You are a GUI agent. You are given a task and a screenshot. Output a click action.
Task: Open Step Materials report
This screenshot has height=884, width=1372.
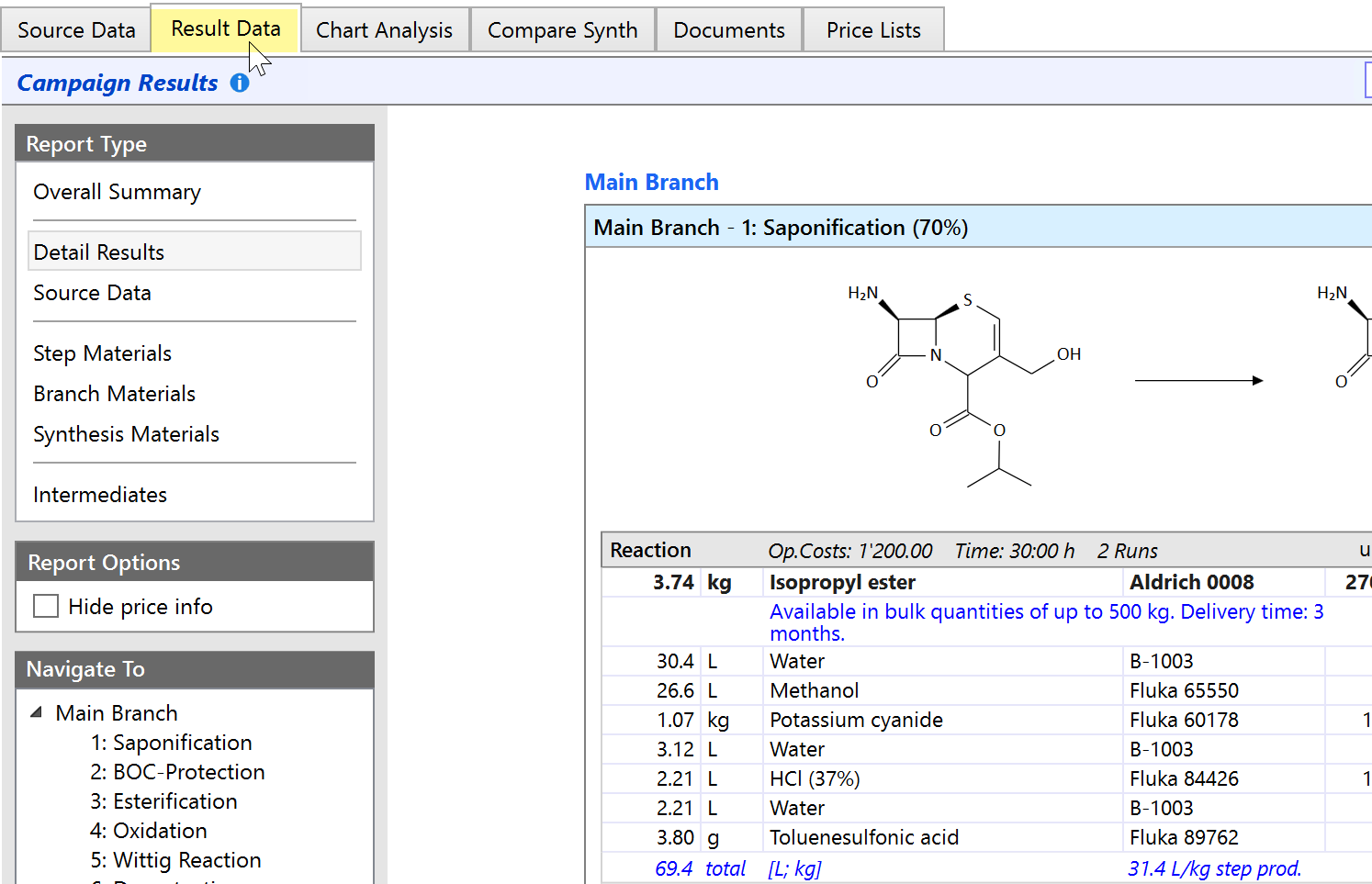coord(102,353)
